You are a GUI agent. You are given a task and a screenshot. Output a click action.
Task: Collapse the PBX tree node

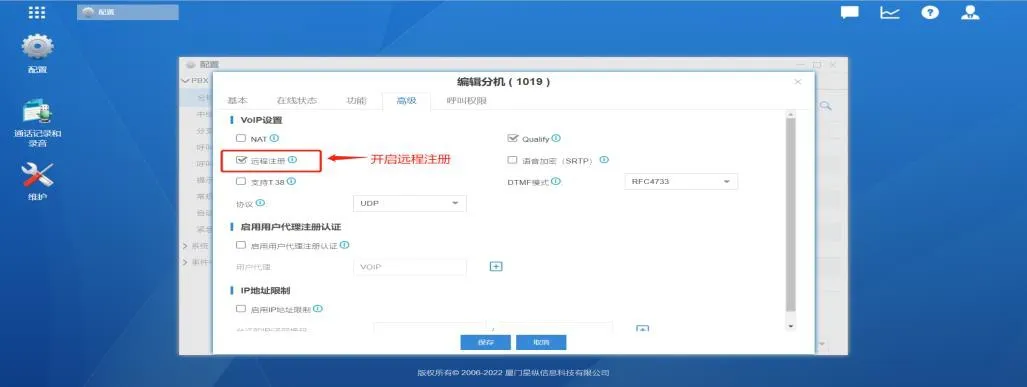(185, 81)
